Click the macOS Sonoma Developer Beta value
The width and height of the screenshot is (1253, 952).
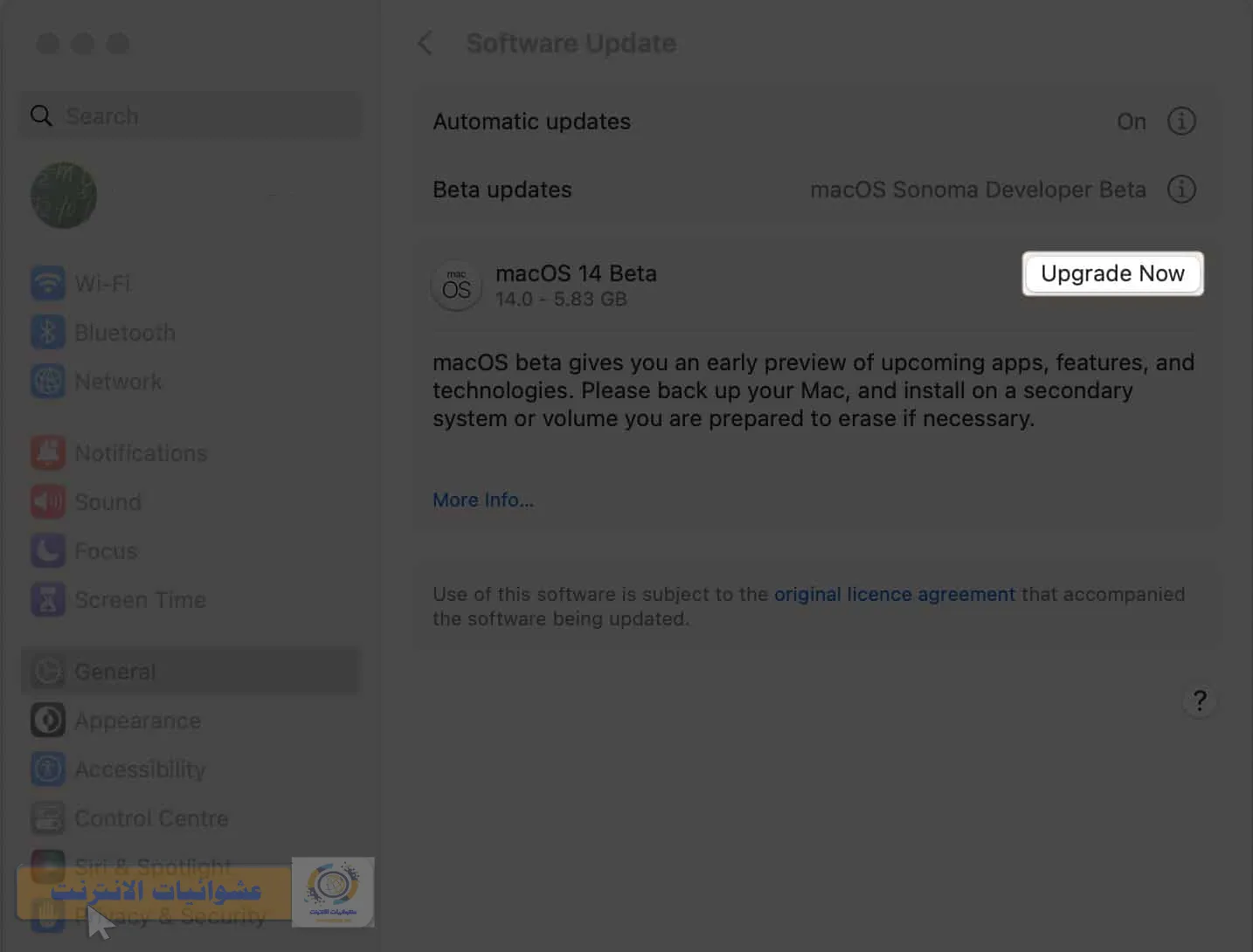(978, 190)
